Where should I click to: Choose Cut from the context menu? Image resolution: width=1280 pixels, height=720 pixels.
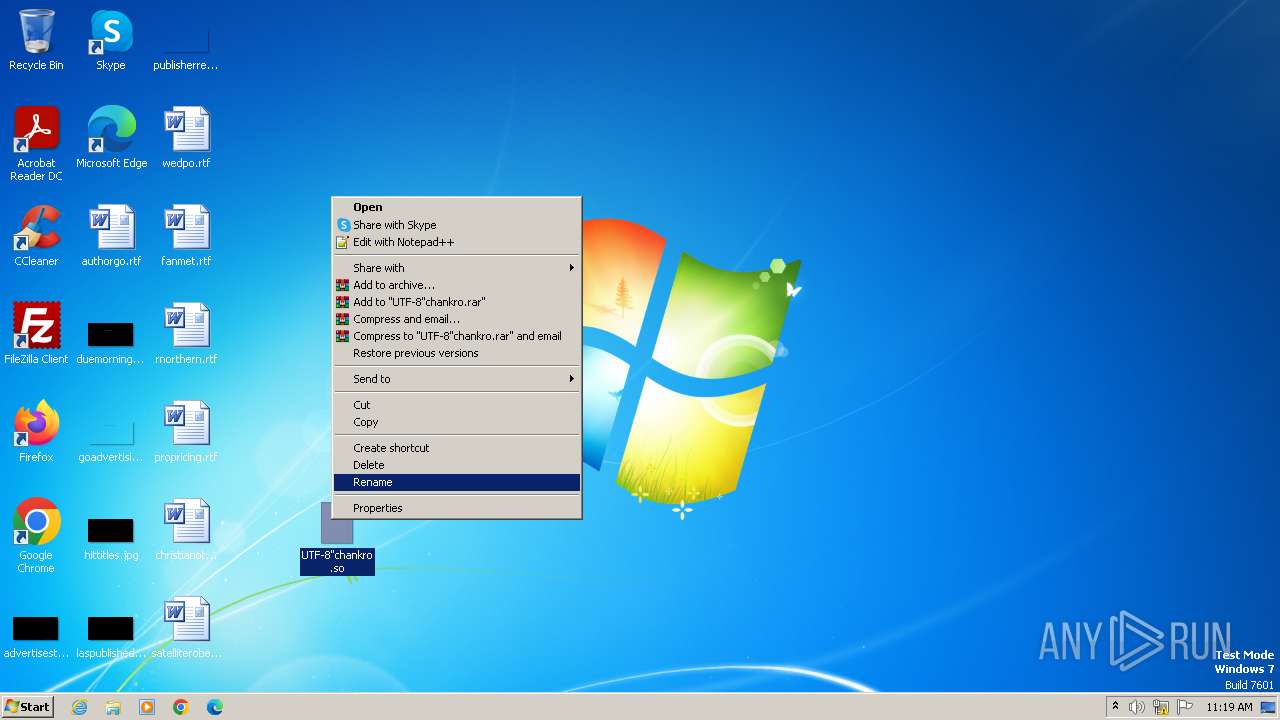(456, 405)
